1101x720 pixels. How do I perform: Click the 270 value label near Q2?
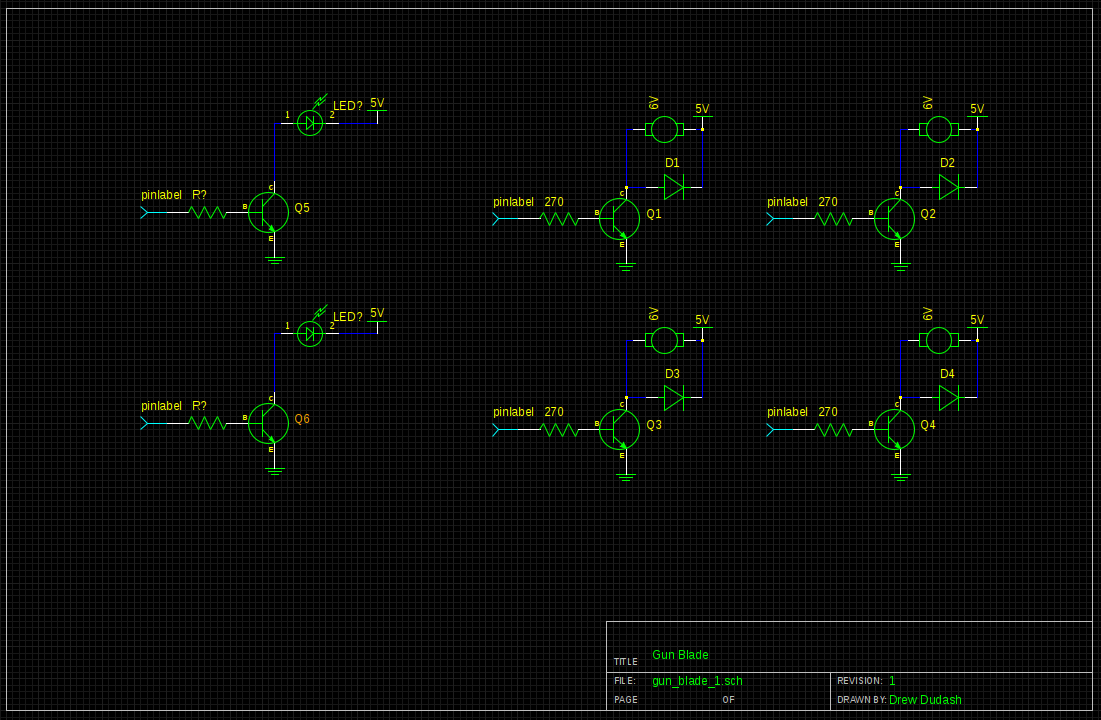coord(828,202)
